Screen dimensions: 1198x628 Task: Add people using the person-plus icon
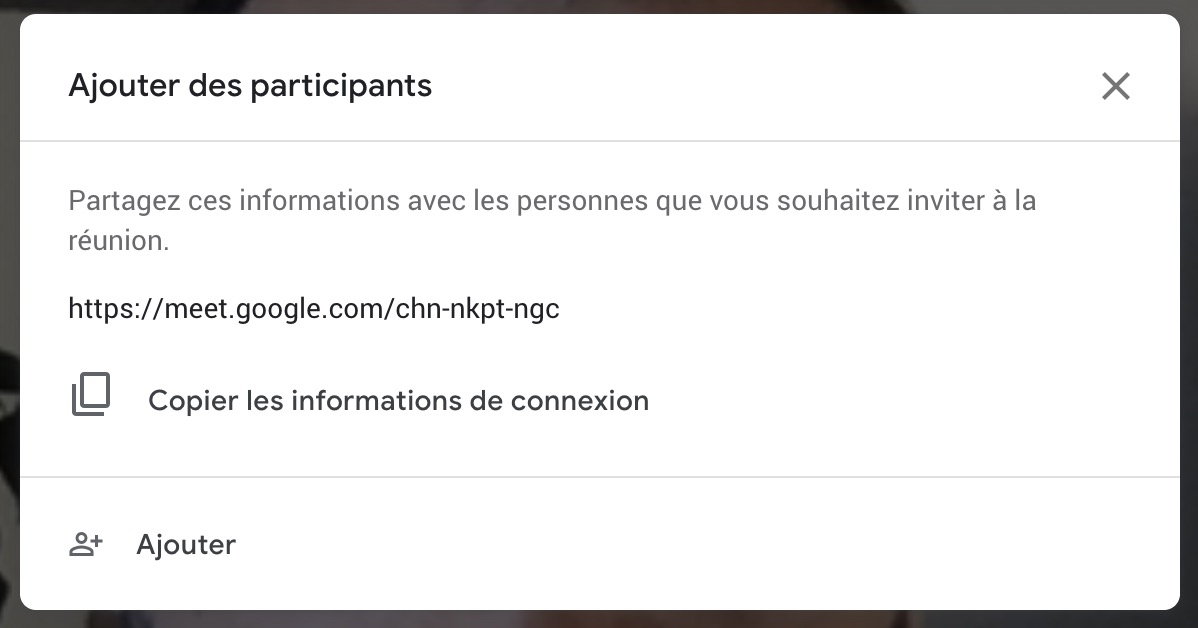pos(86,544)
